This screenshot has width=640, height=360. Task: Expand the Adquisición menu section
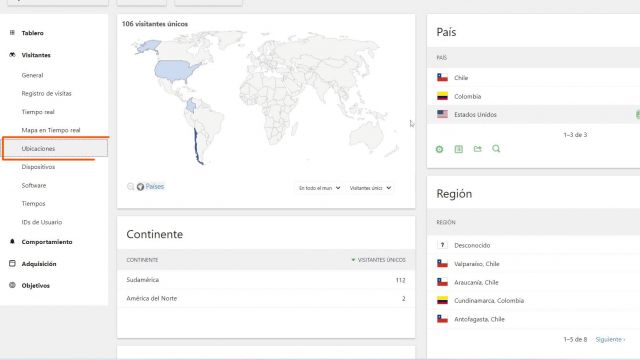[x=39, y=264]
